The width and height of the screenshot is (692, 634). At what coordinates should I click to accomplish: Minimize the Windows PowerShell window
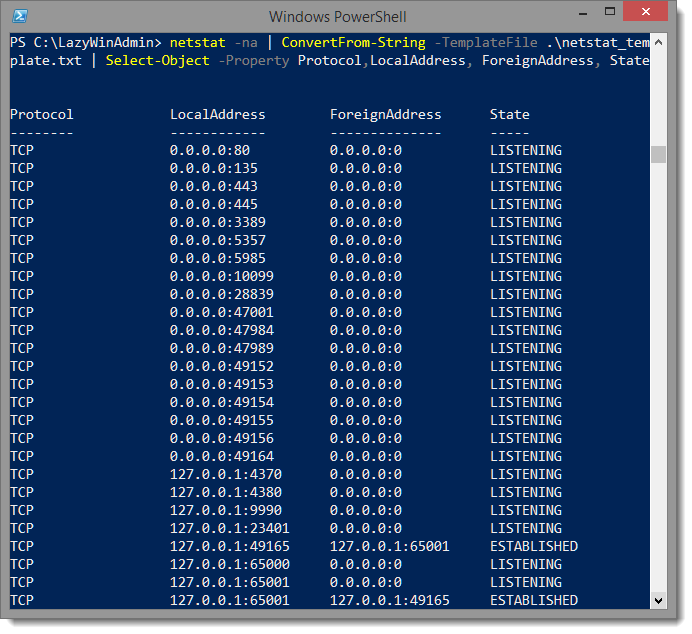click(x=583, y=13)
